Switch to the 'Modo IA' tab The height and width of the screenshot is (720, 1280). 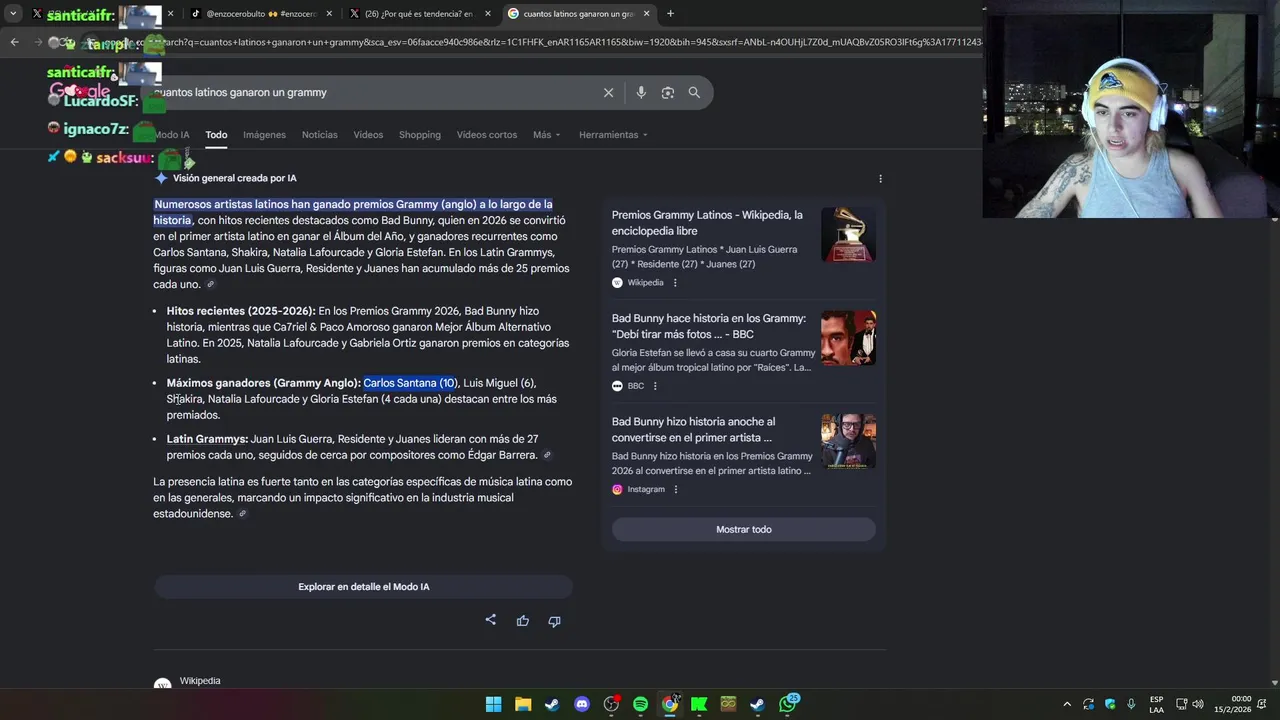coord(172,135)
